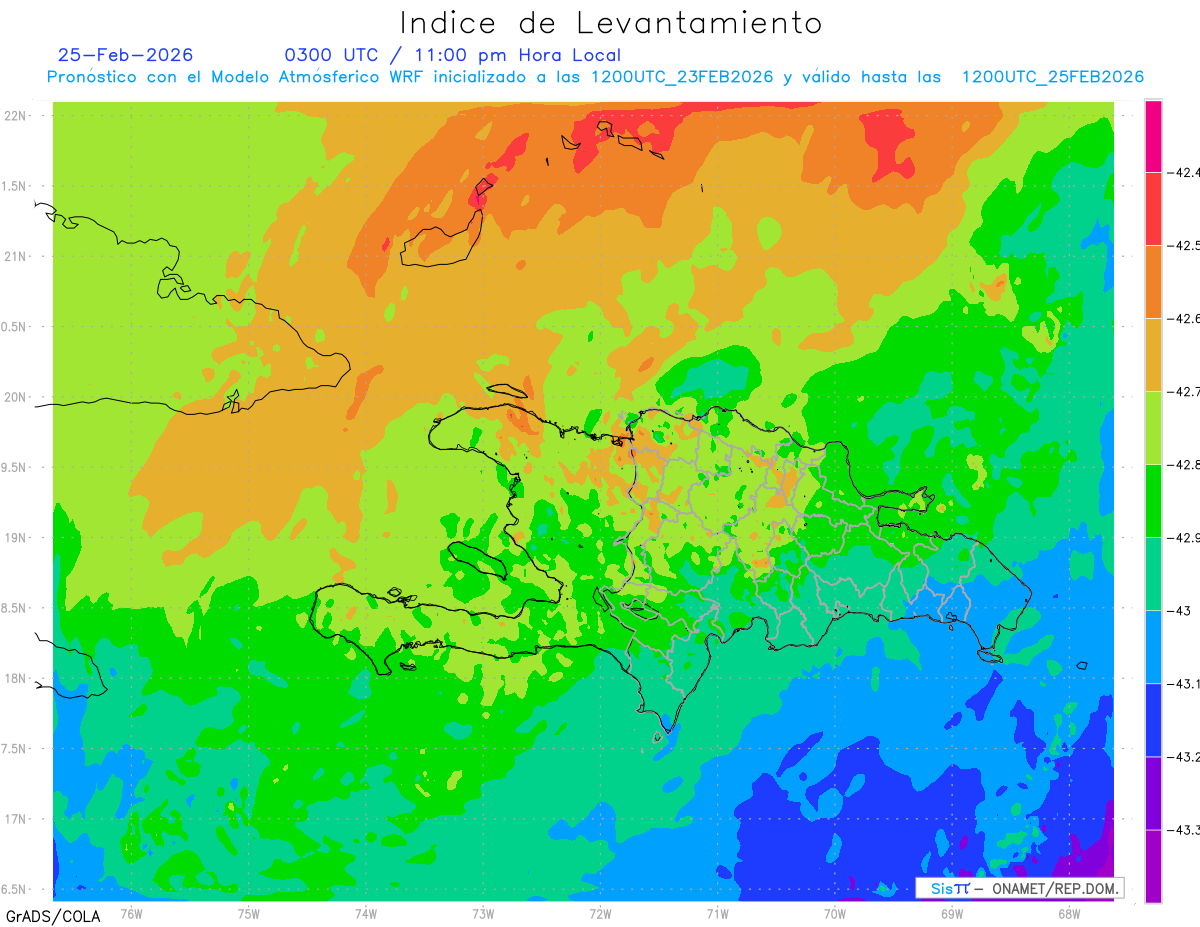Choose the bright green swatch between -42.8 and -42.9

[1153, 500]
